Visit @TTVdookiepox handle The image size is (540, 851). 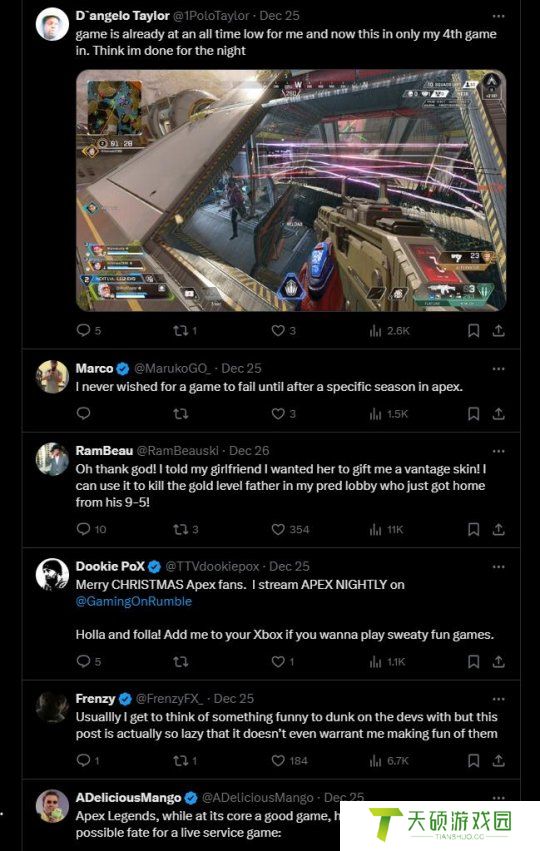click(x=212, y=567)
